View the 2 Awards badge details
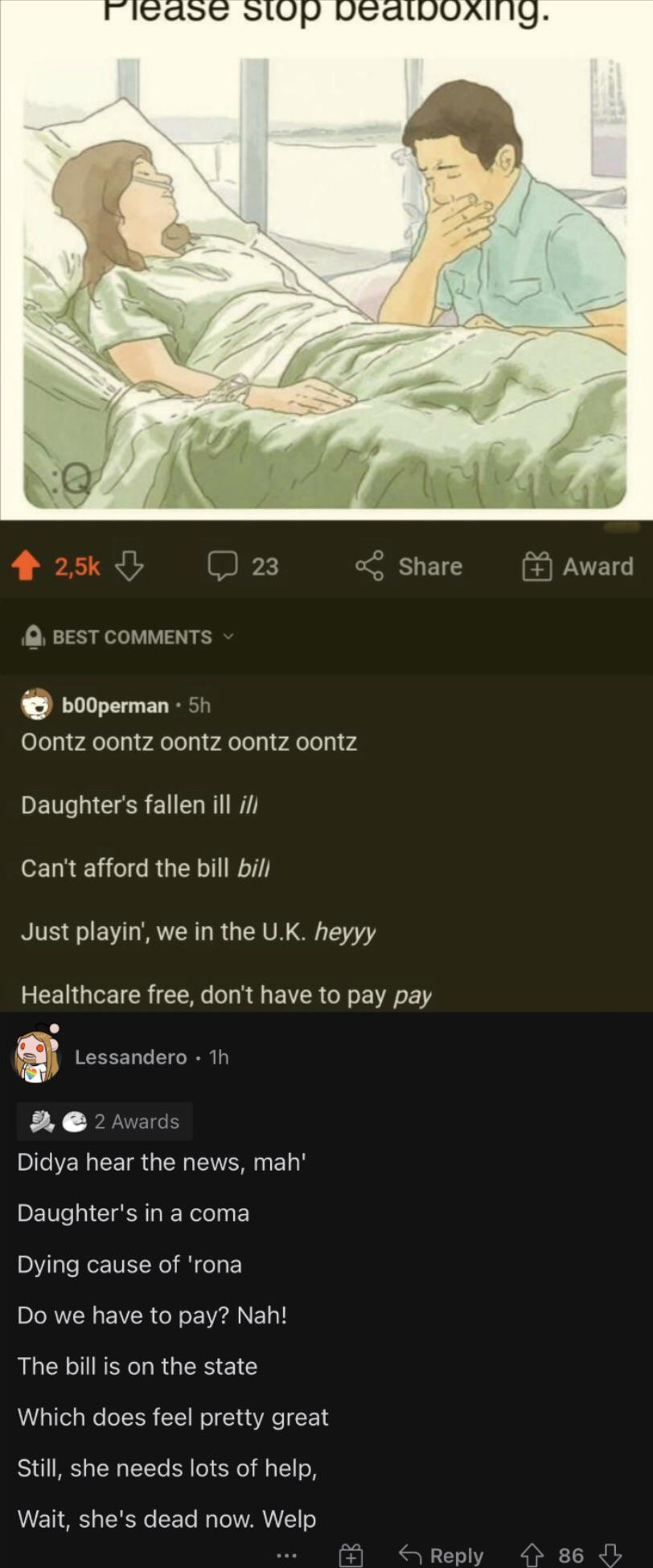653x1568 pixels. pyautogui.click(x=105, y=1121)
